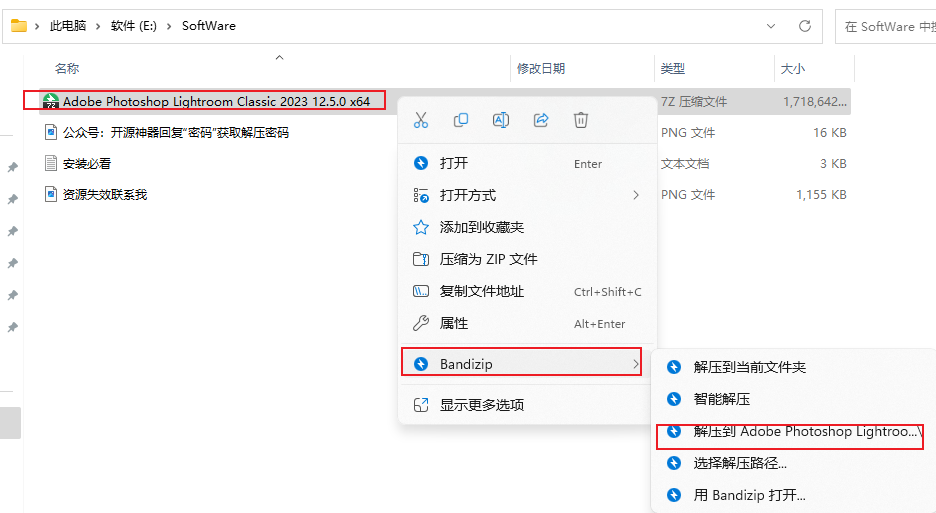
Task: Sort by the 大小 column header
Action: pos(793,69)
